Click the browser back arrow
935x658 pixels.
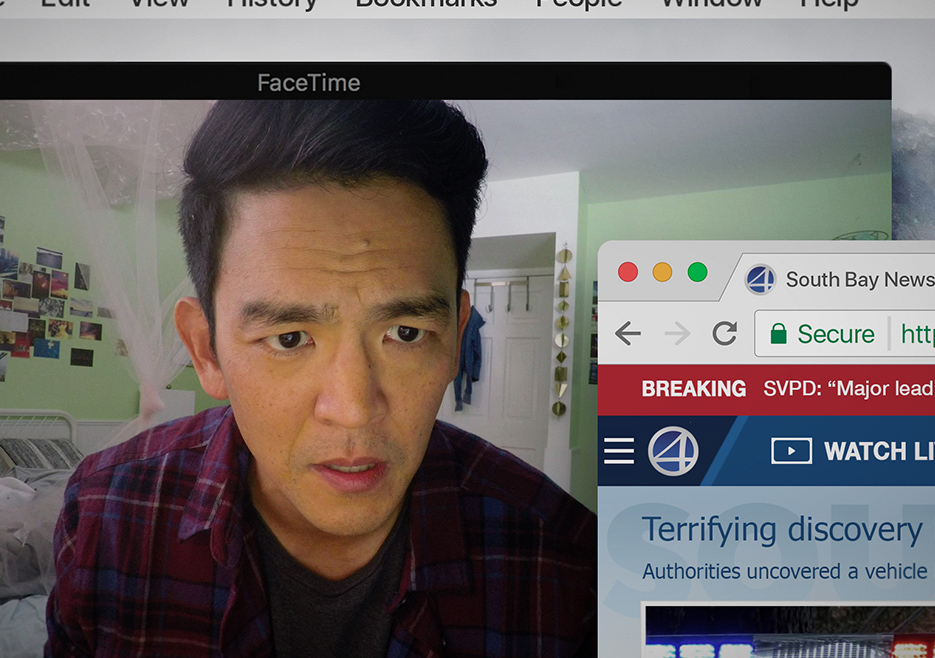point(628,333)
